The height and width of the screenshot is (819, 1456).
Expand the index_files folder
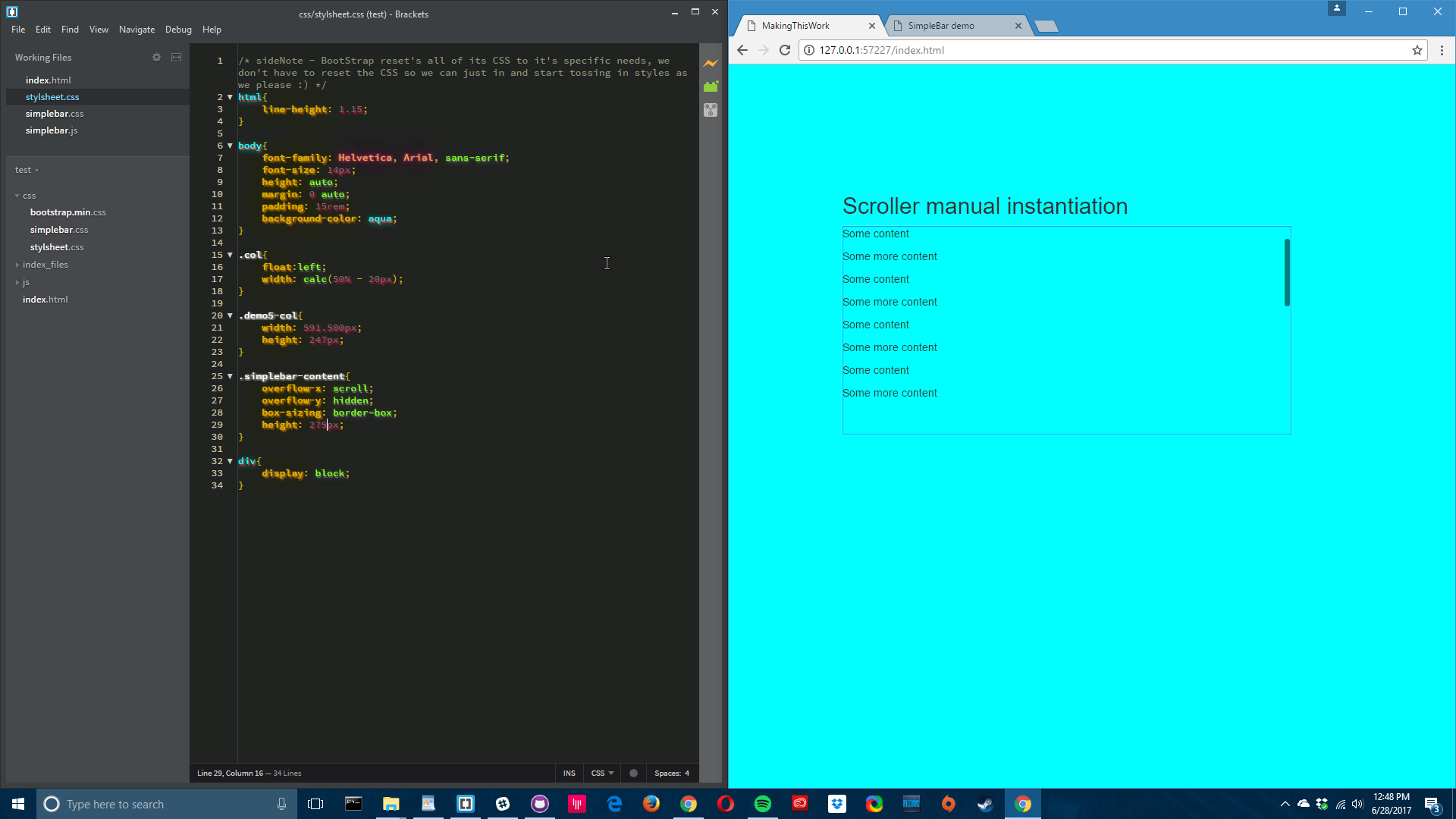pos(17,265)
